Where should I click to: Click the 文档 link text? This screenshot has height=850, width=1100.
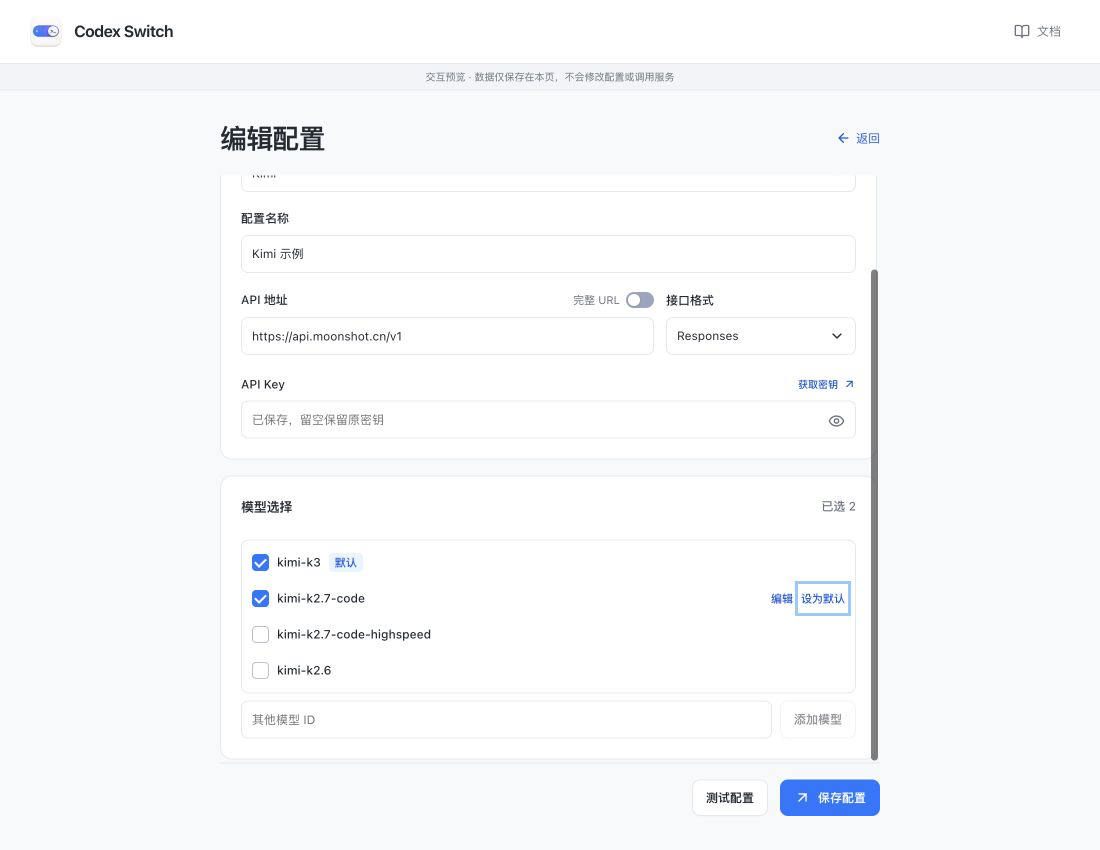(1049, 31)
